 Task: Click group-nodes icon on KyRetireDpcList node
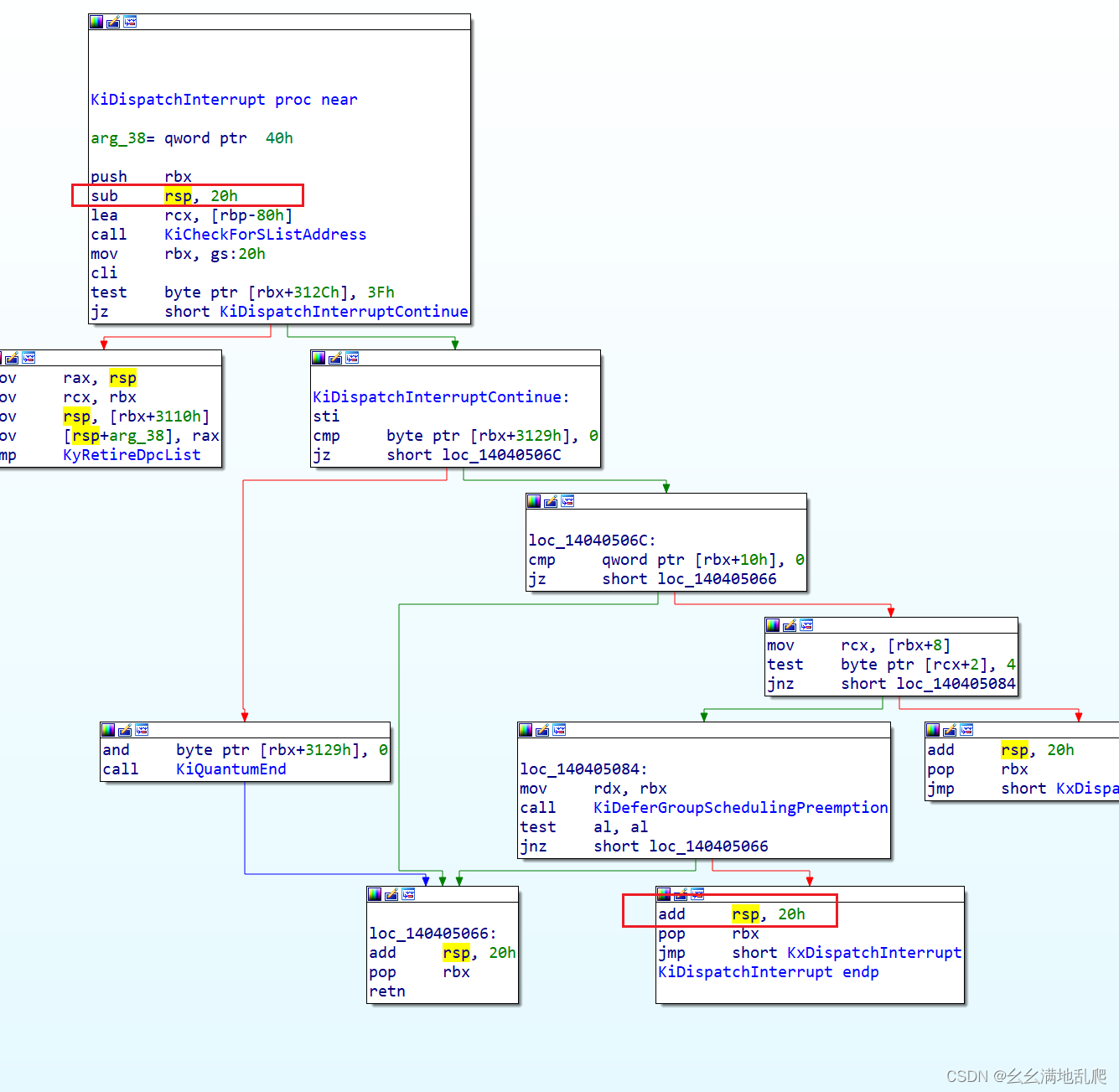click(28, 358)
